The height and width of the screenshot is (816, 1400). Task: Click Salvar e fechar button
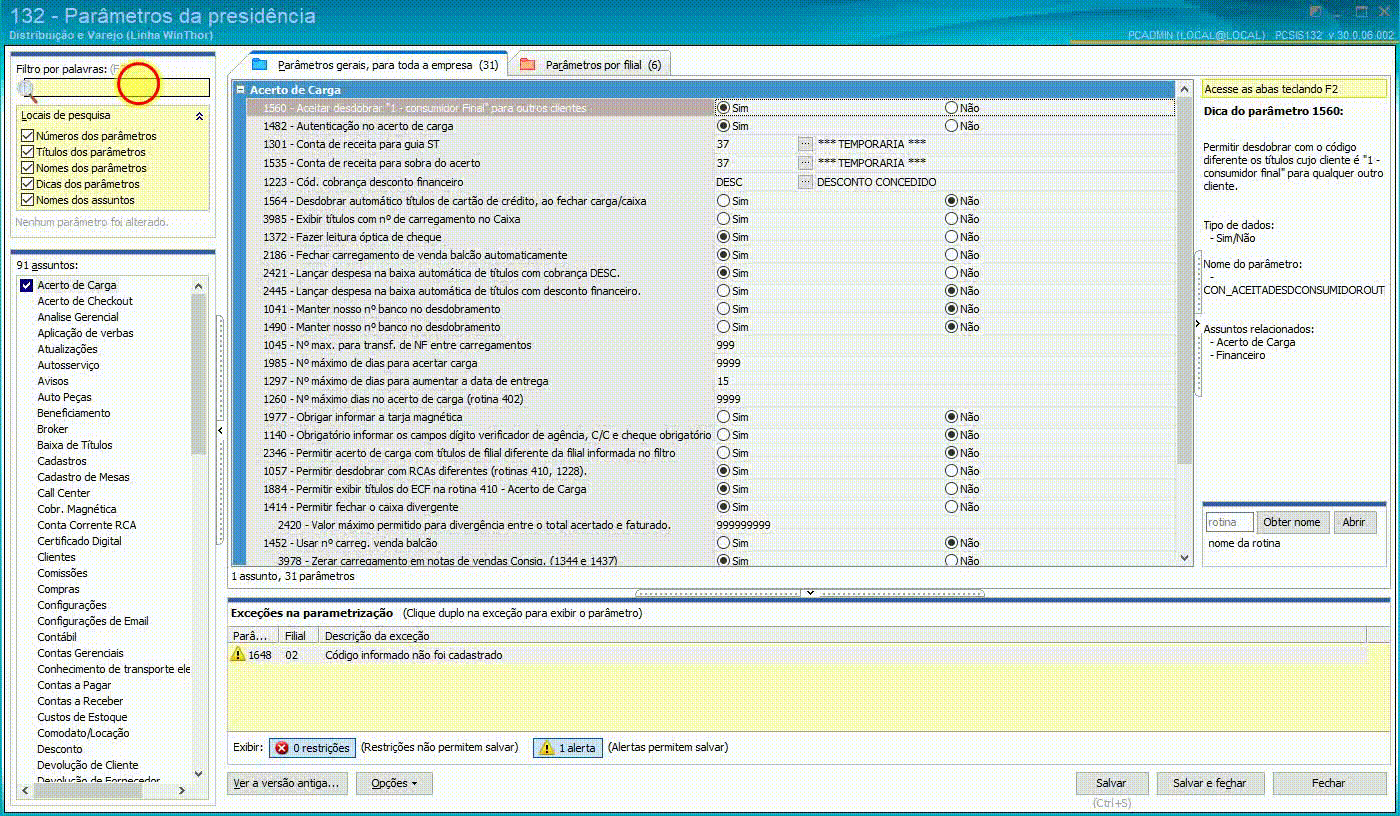pyautogui.click(x=1210, y=783)
